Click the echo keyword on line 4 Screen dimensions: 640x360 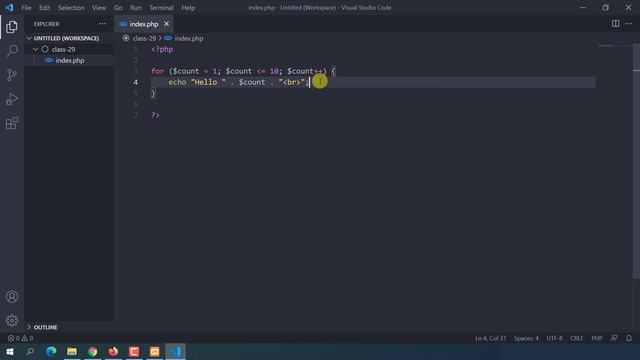(x=177, y=82)
